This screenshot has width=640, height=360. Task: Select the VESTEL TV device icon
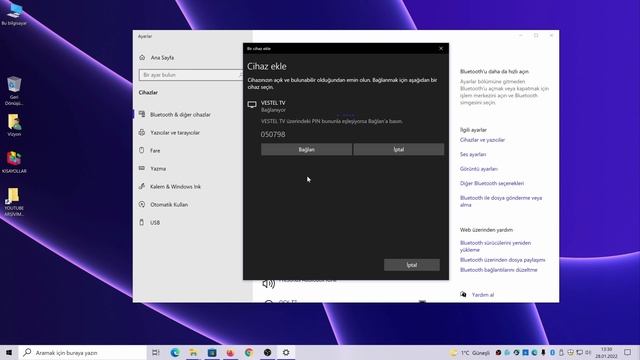tap(252, 105)
